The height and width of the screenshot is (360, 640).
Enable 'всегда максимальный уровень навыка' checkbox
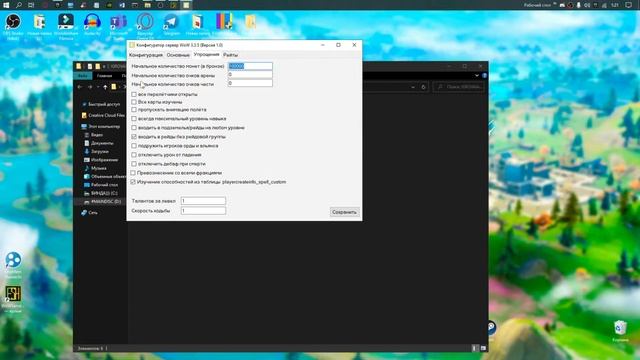coord(134,119)
